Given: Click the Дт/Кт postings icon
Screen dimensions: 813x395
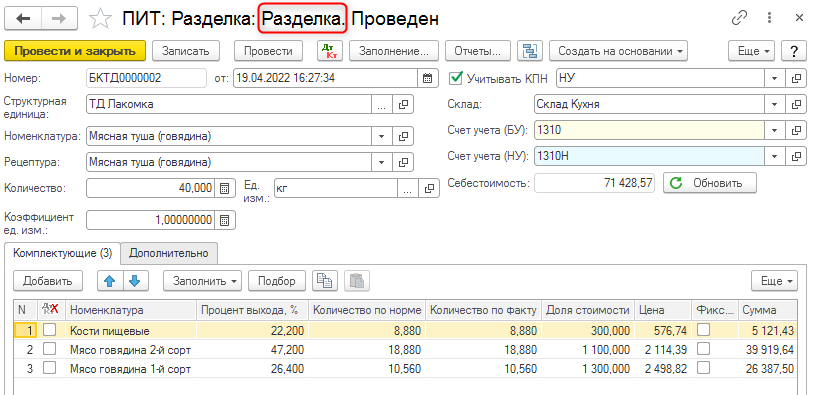Looking at the screenshot, I should click(330, 51).
